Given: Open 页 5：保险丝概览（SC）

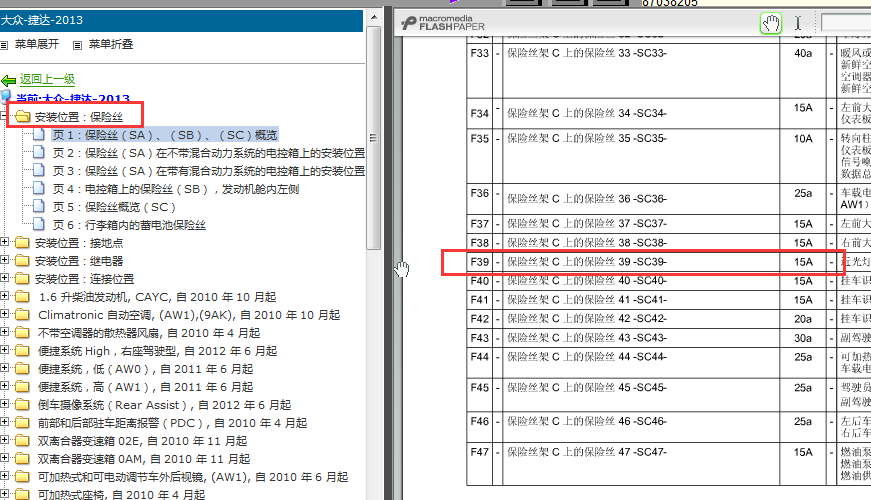Looking at the screenshot, I should 114,207.
